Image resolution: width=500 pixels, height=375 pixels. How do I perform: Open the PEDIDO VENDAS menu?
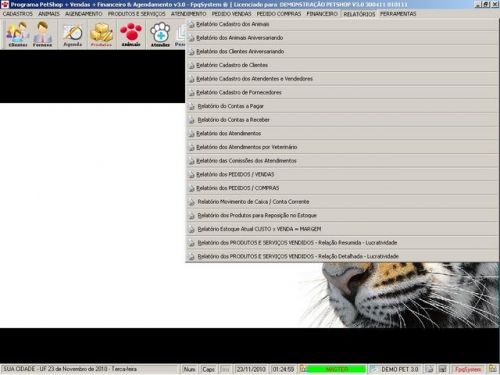point(231,14)
